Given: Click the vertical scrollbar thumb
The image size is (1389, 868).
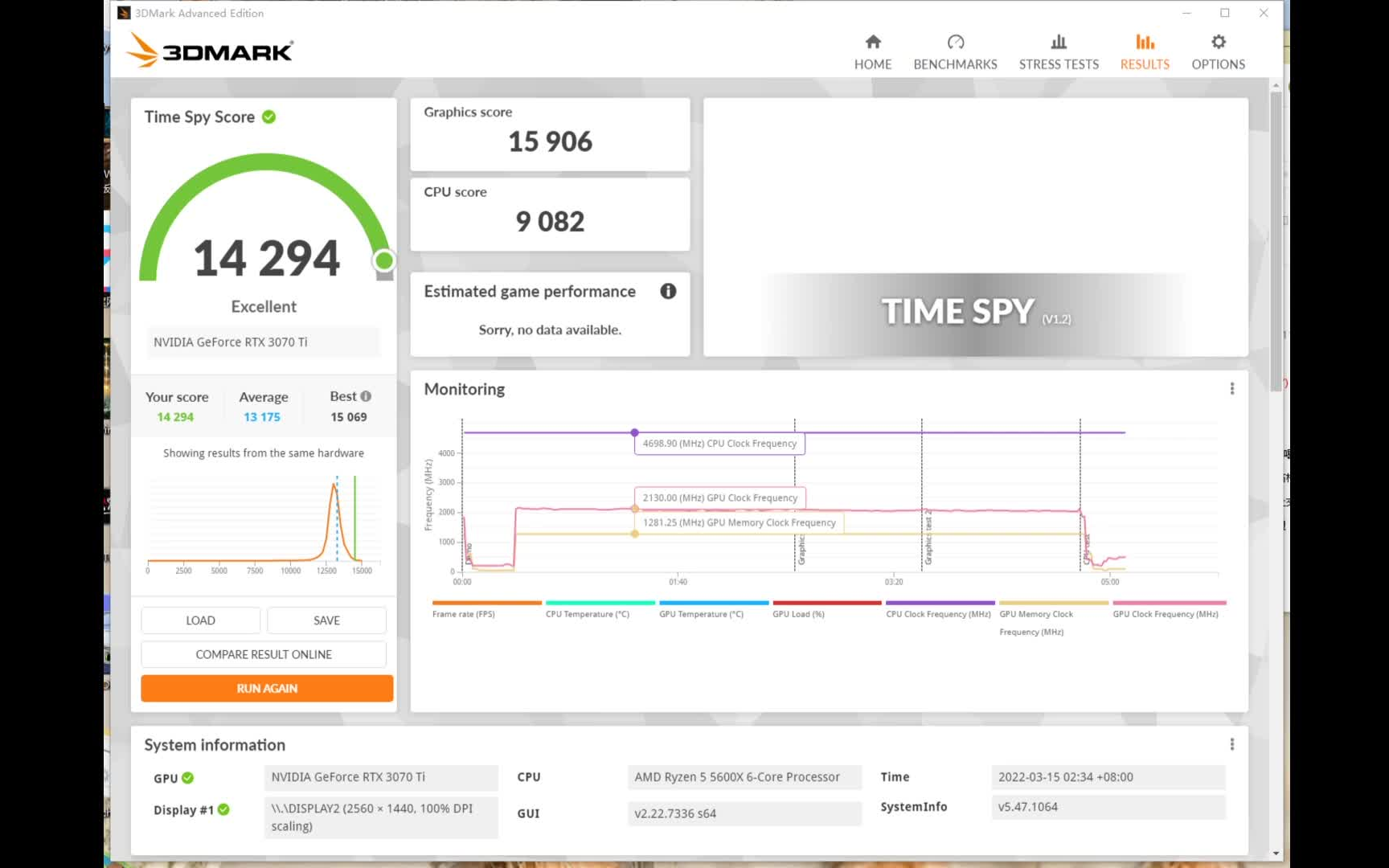Looking at the screenshot, I should pos(1276,241).
